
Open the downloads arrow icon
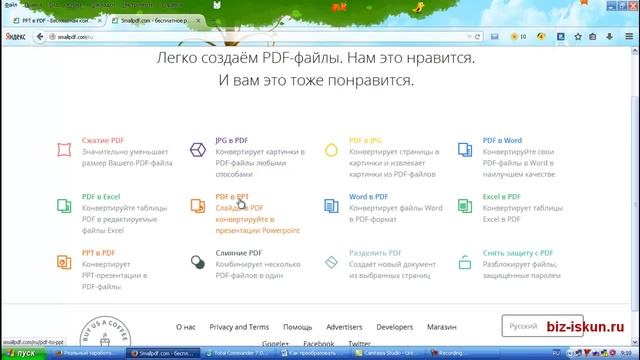609,37
